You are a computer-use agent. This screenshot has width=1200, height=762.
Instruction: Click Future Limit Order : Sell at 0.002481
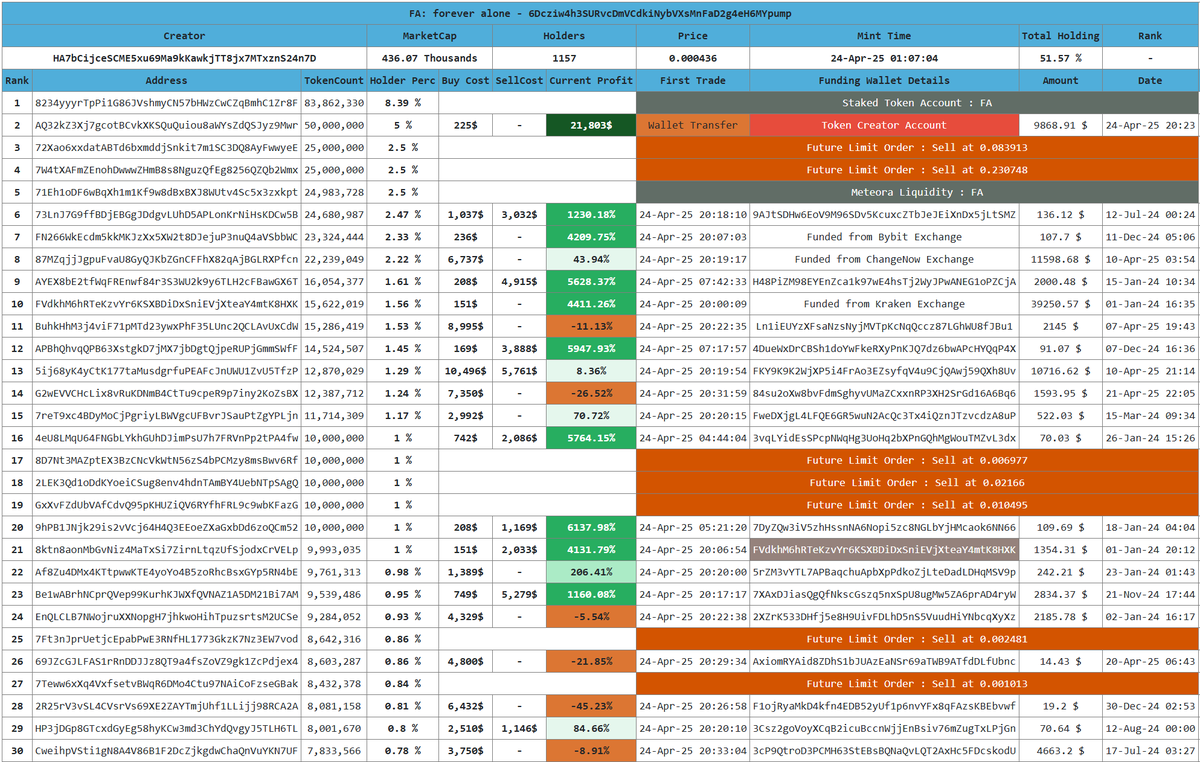[x=915, y=638]
